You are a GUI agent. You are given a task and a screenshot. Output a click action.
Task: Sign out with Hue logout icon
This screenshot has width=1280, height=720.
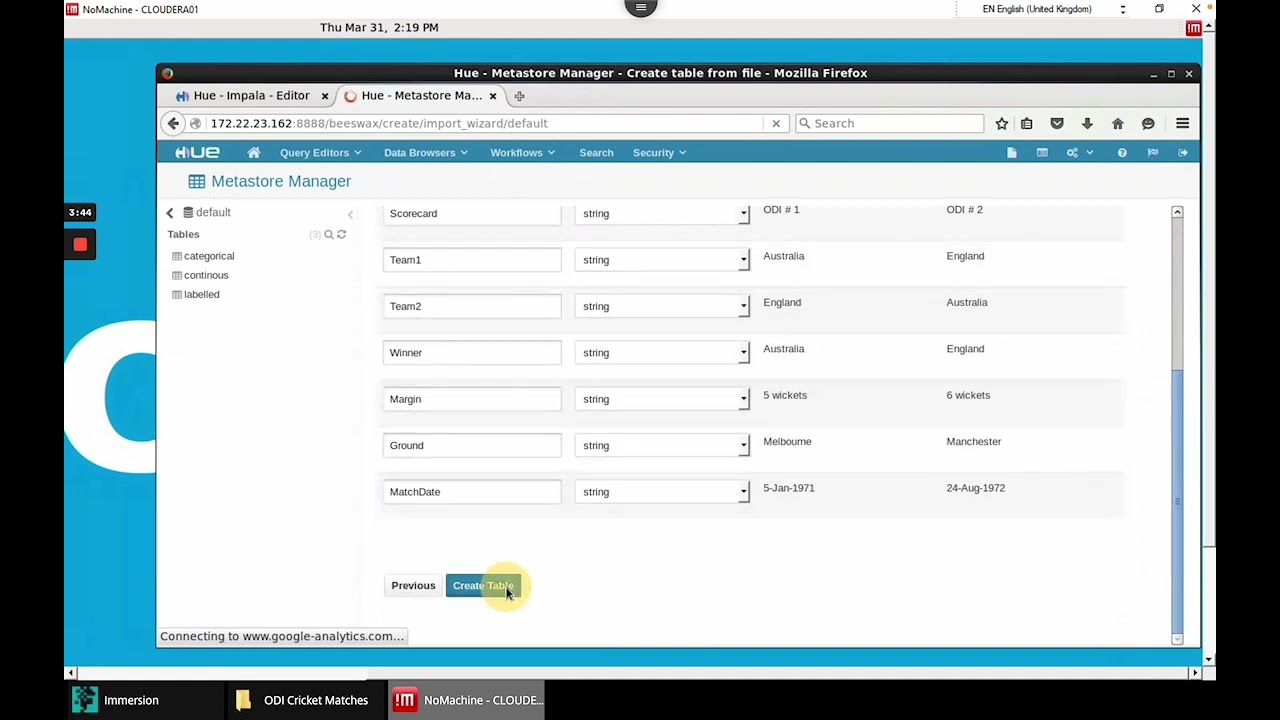[x=1183, y=152]
